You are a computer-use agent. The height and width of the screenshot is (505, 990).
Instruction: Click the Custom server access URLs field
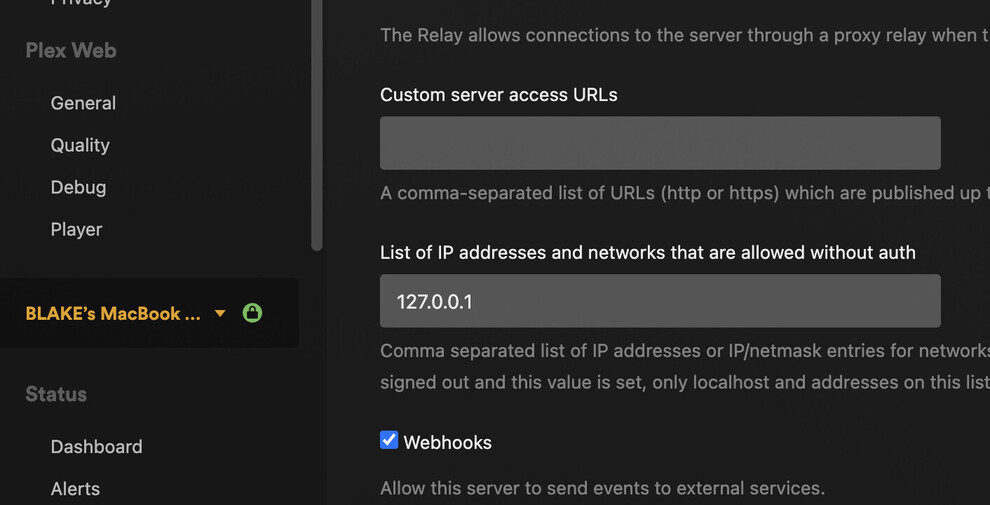tap(660, 143)
